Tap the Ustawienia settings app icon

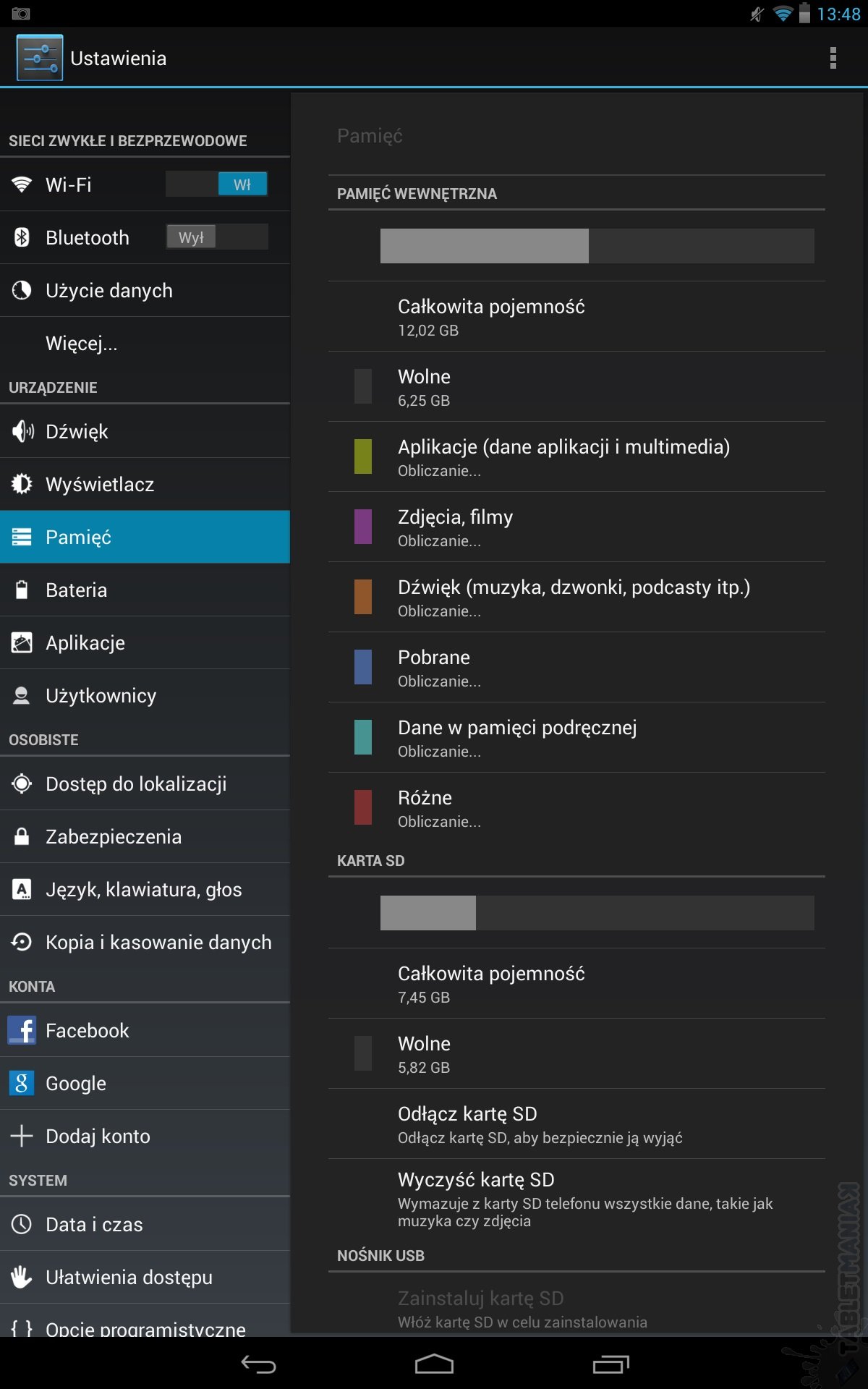(40, 58)
